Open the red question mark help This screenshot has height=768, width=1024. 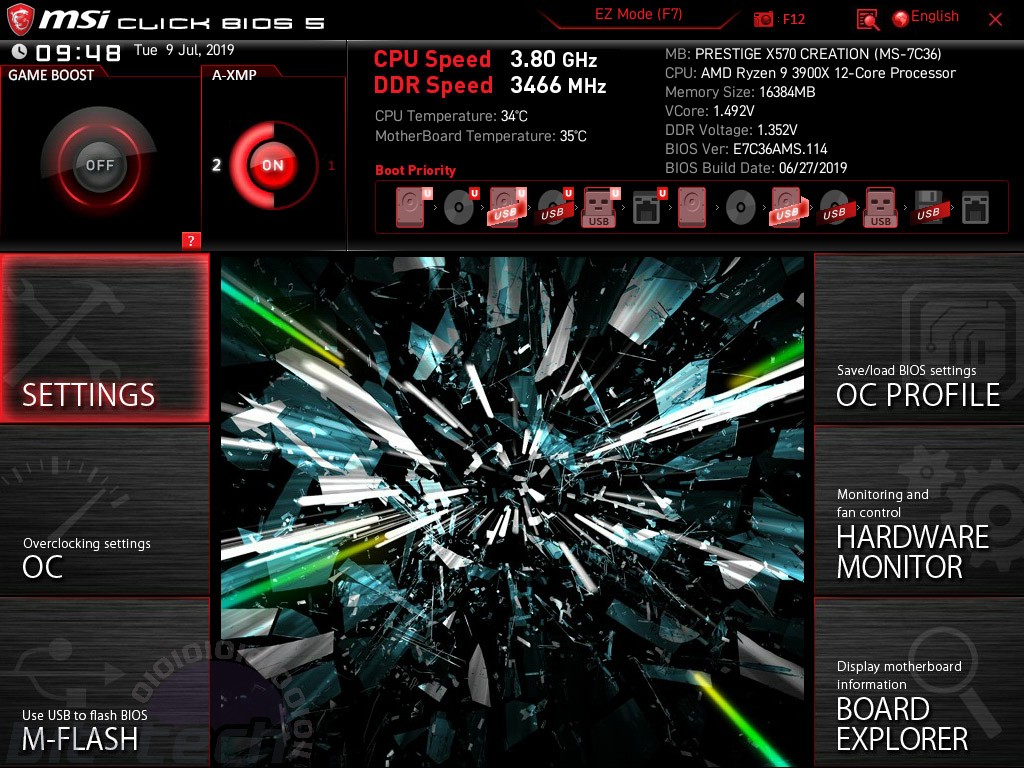(x=191, y=240)
